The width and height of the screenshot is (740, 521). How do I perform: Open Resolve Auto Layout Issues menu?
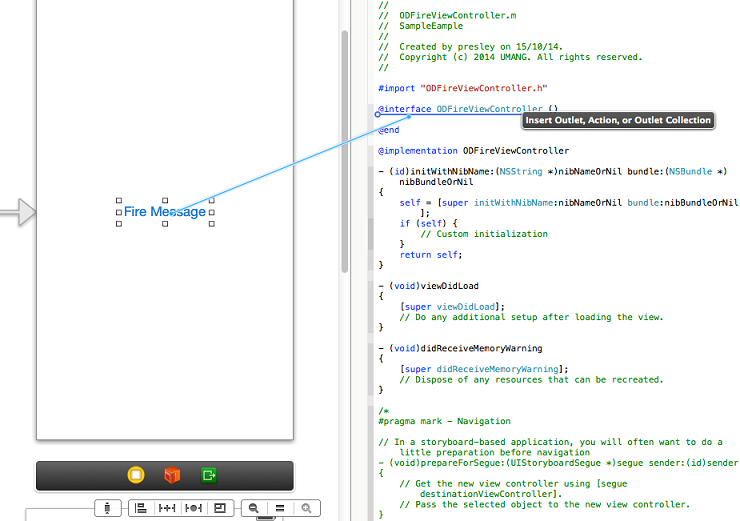(193, 508)
